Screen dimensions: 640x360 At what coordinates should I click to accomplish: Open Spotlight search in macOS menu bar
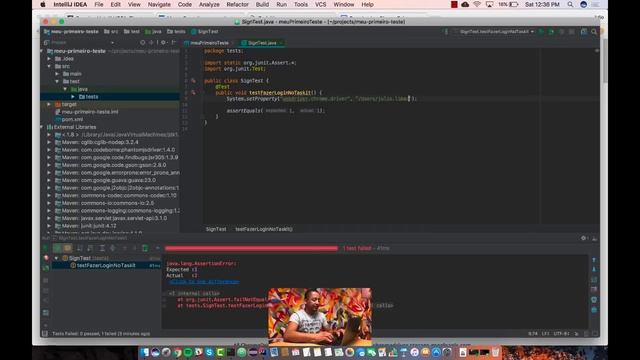pos(570,4)
